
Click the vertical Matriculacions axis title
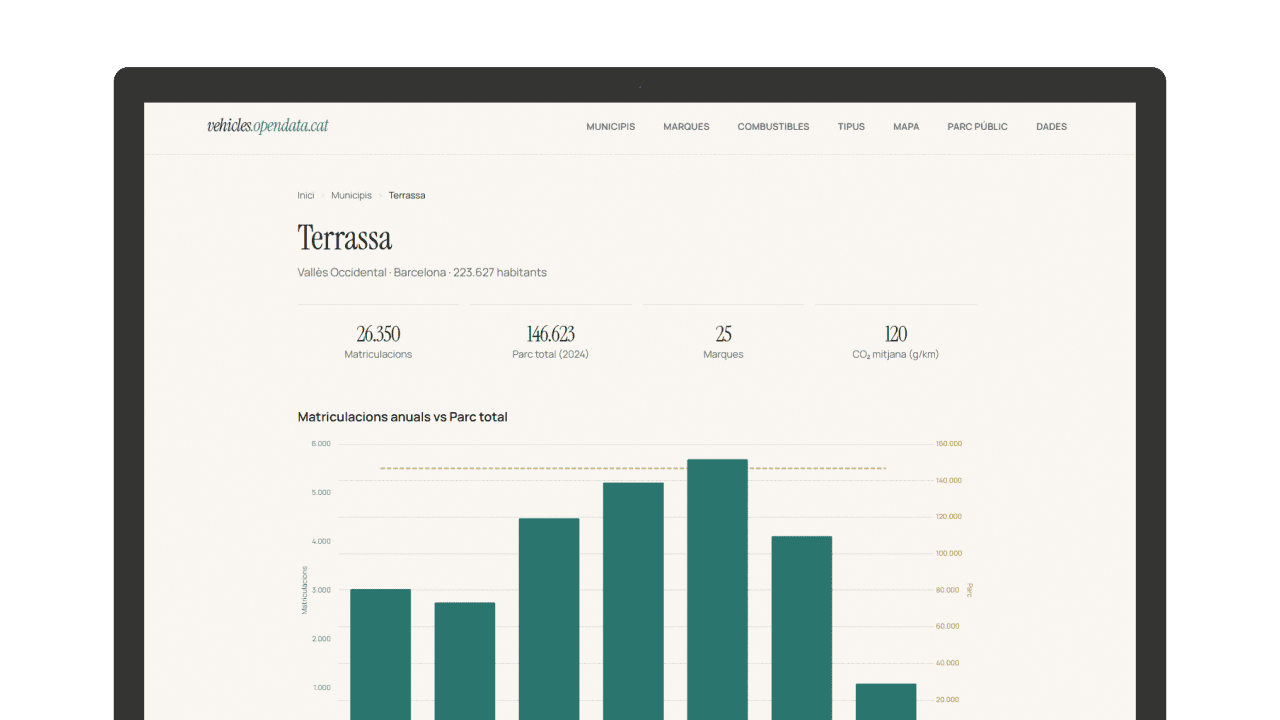[305, 589]
